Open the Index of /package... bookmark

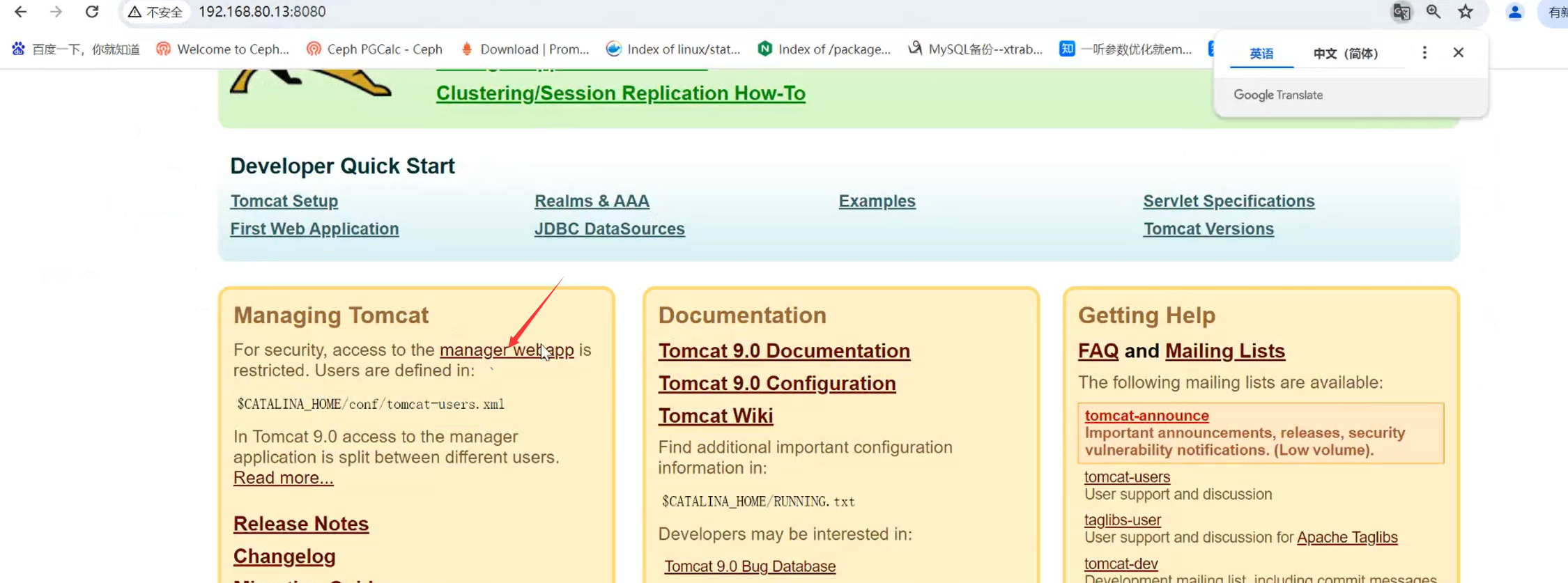click(x=824, y=49)
